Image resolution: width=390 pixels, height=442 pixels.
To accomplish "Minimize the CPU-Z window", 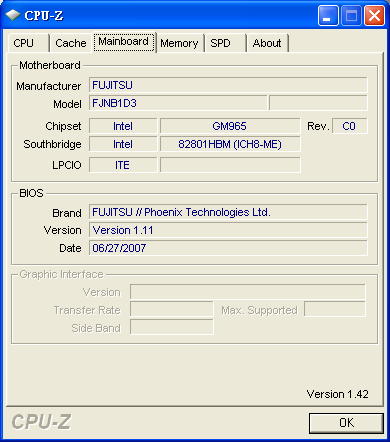I will (328, 15).
